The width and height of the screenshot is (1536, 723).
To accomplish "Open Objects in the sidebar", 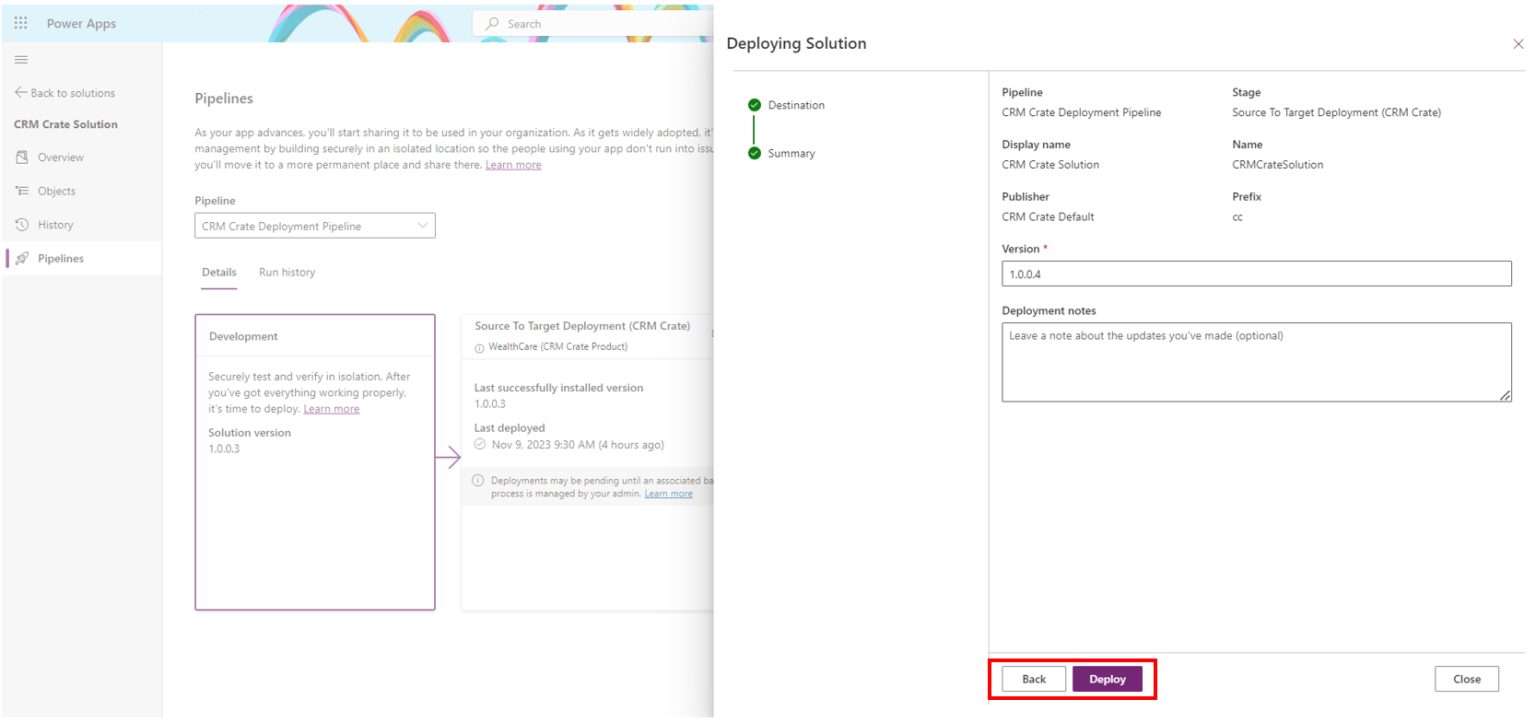I will 56,191.
